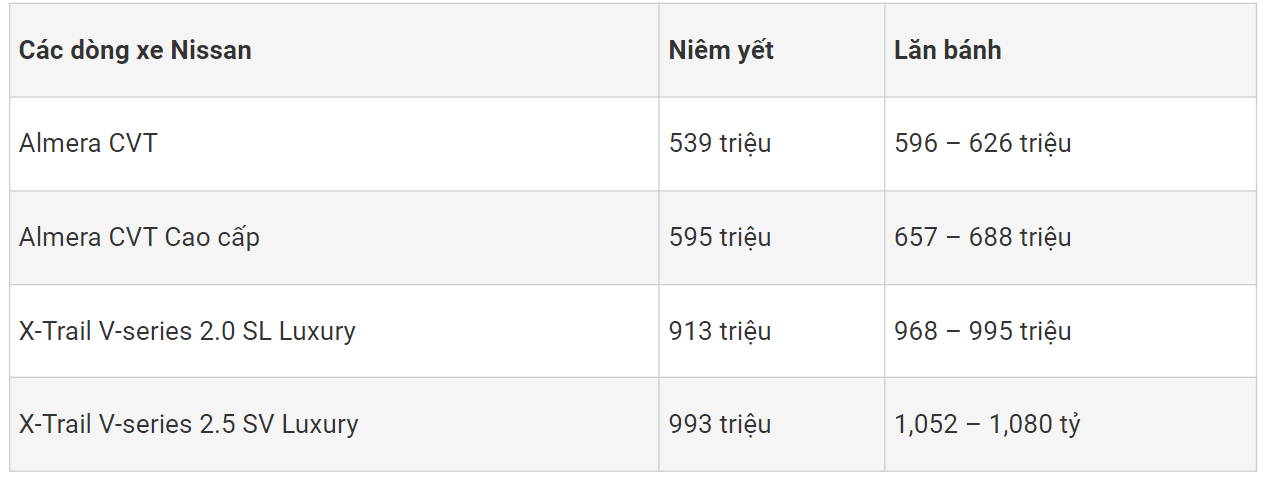Click 'Luxury' in the 2.0 SL row

317,331
